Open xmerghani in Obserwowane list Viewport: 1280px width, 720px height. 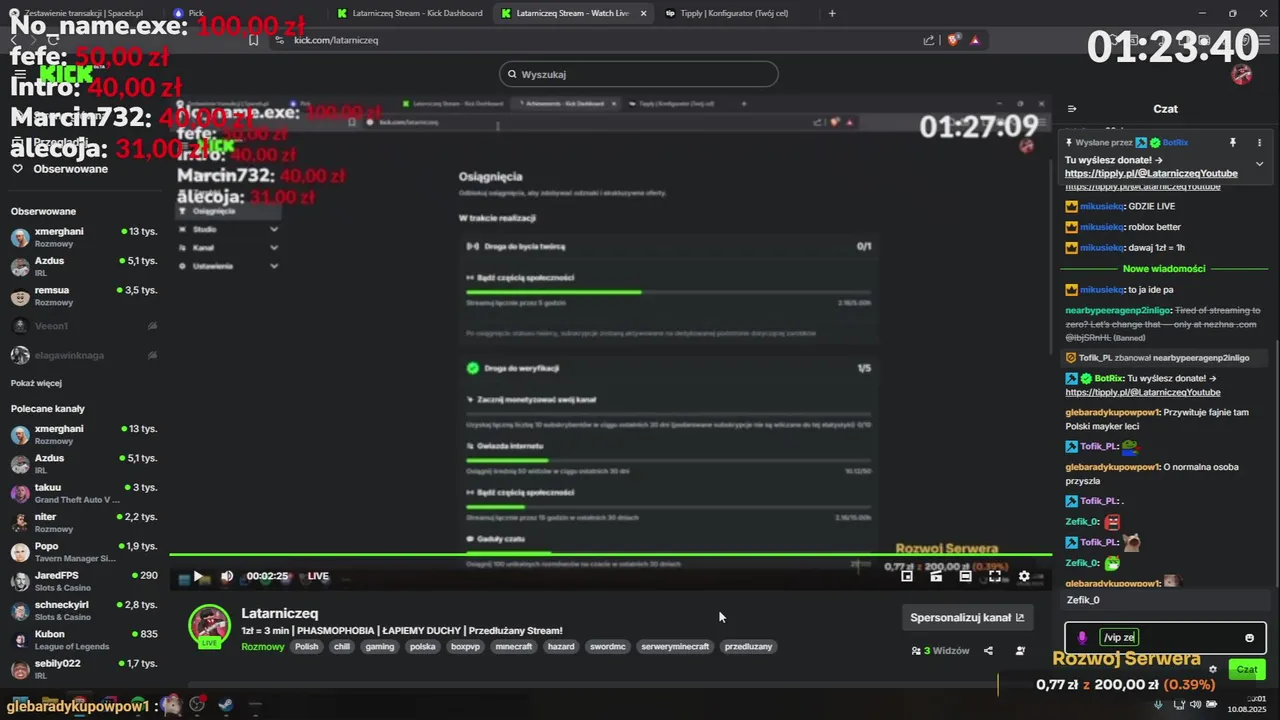84,237
